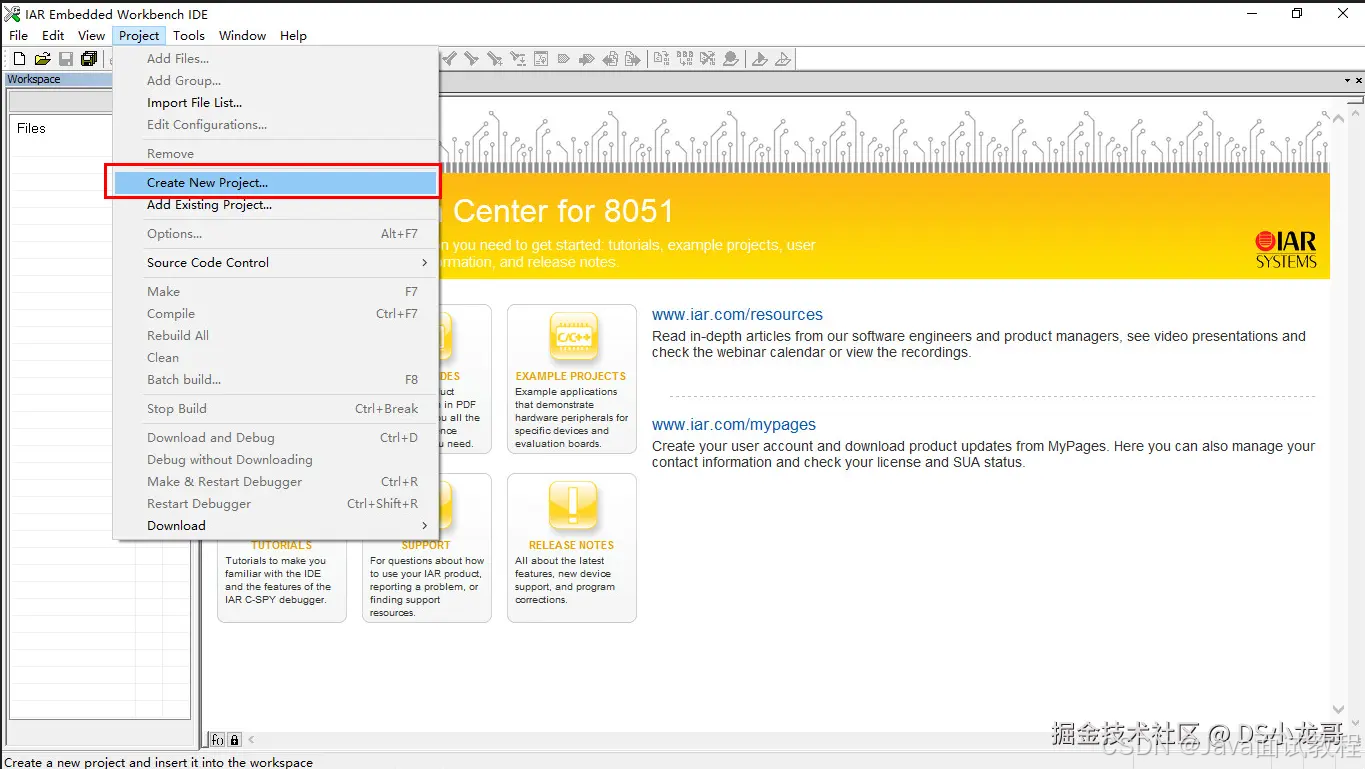Click the Save All toolbar icon
The width and height of the screenshot is (1365, 769).
88,59
